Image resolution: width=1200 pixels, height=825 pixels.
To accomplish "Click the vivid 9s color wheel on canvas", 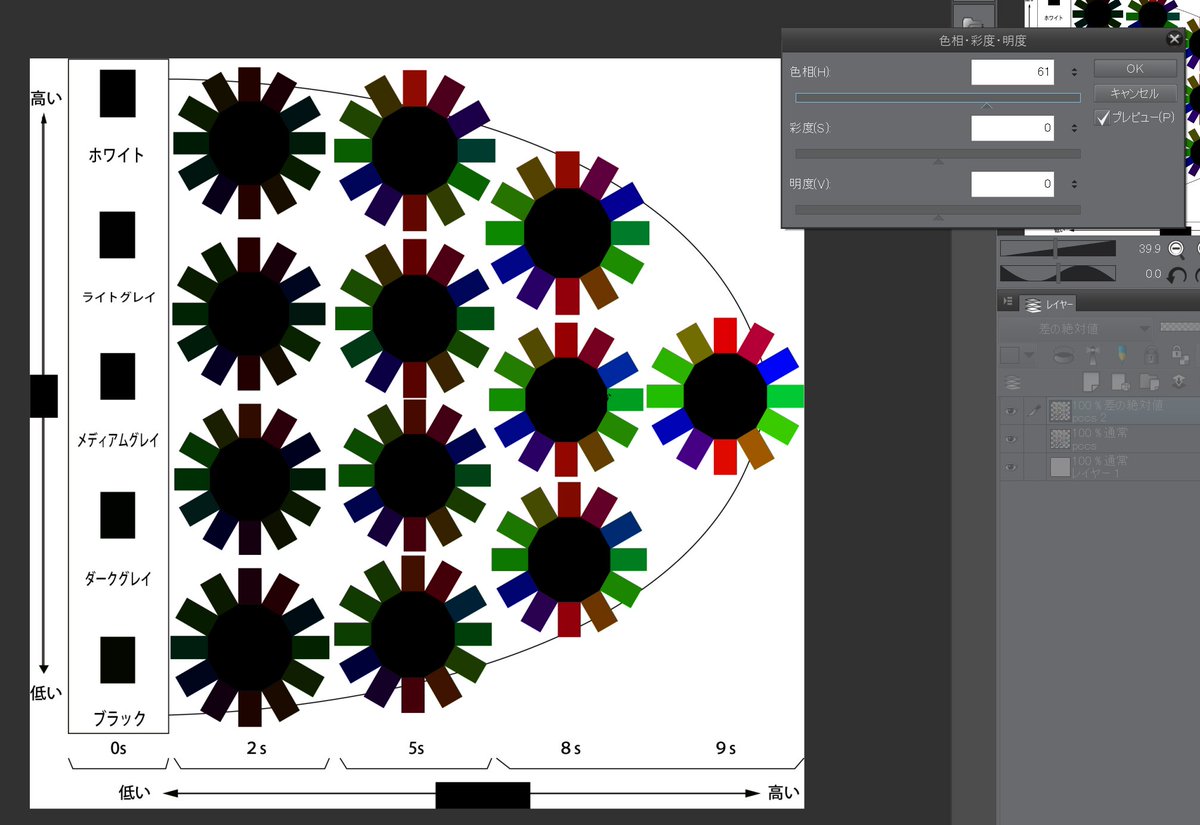I will click(726, 396).
